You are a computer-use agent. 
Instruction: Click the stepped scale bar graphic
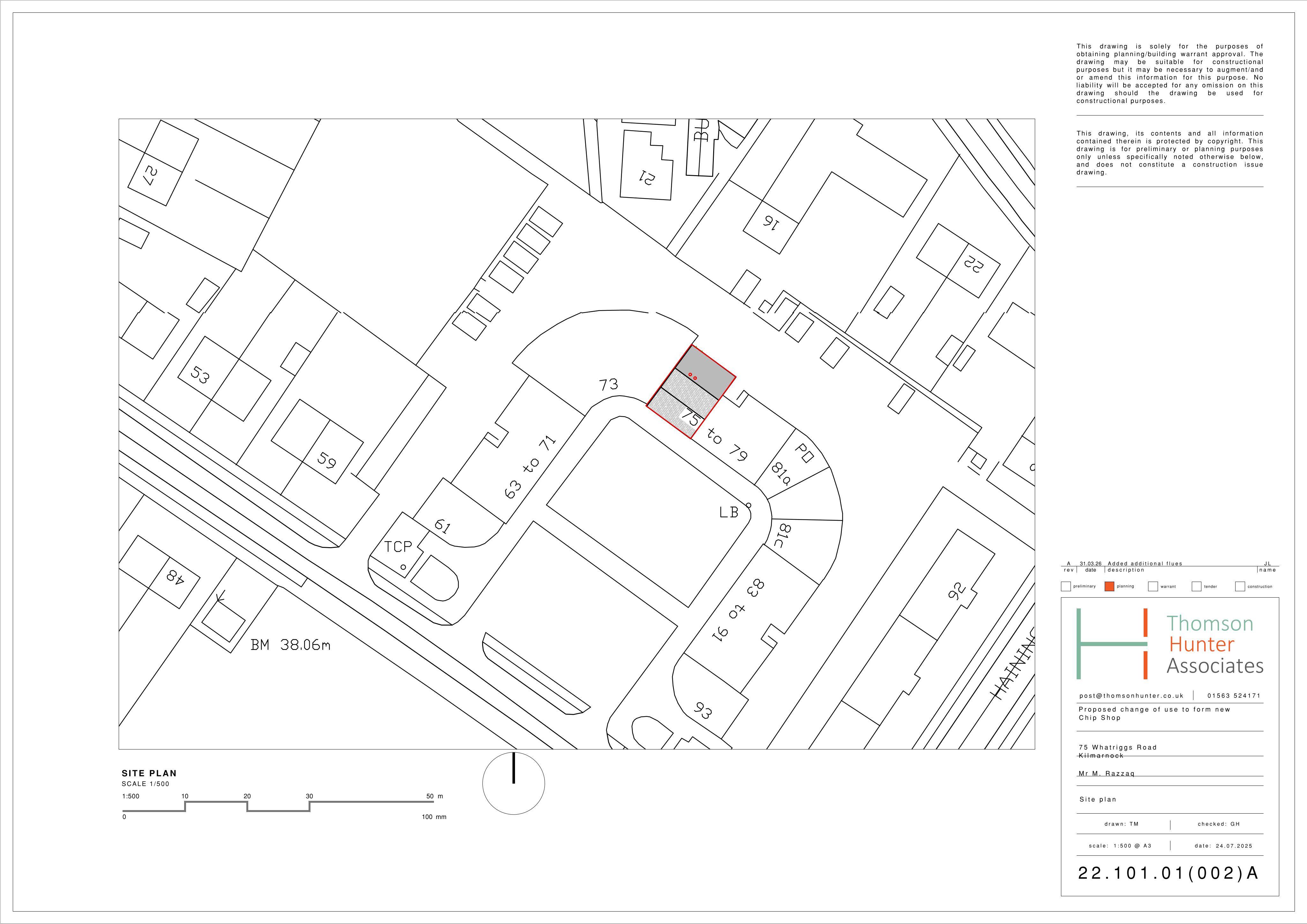279,806
